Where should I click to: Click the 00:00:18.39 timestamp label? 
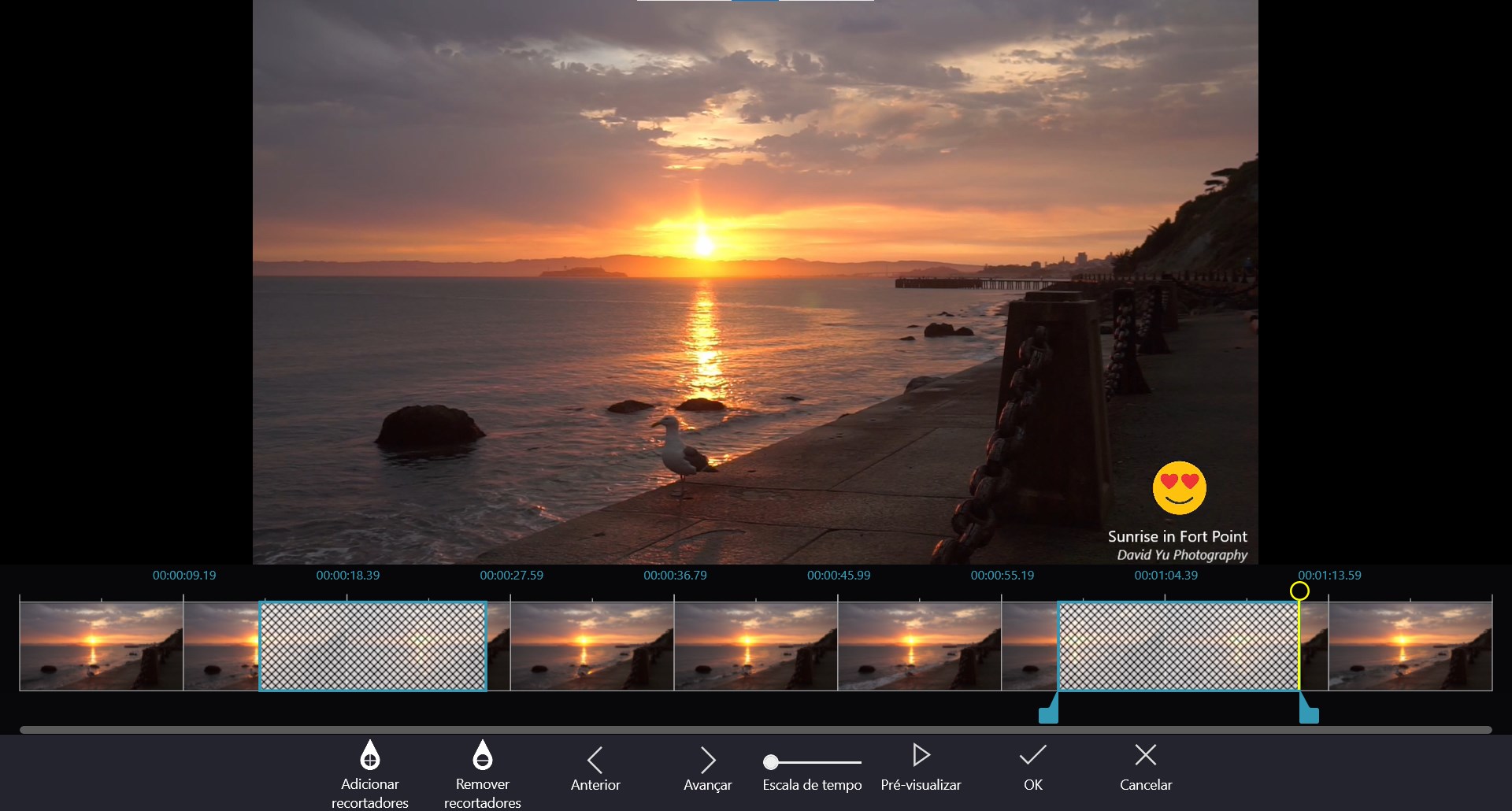(348, 576)
